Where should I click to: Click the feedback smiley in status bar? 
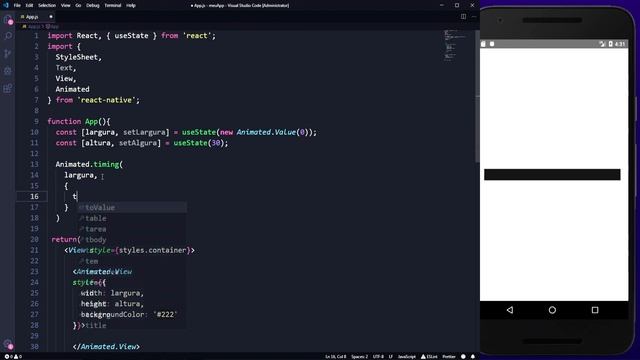tap(463, 356)
